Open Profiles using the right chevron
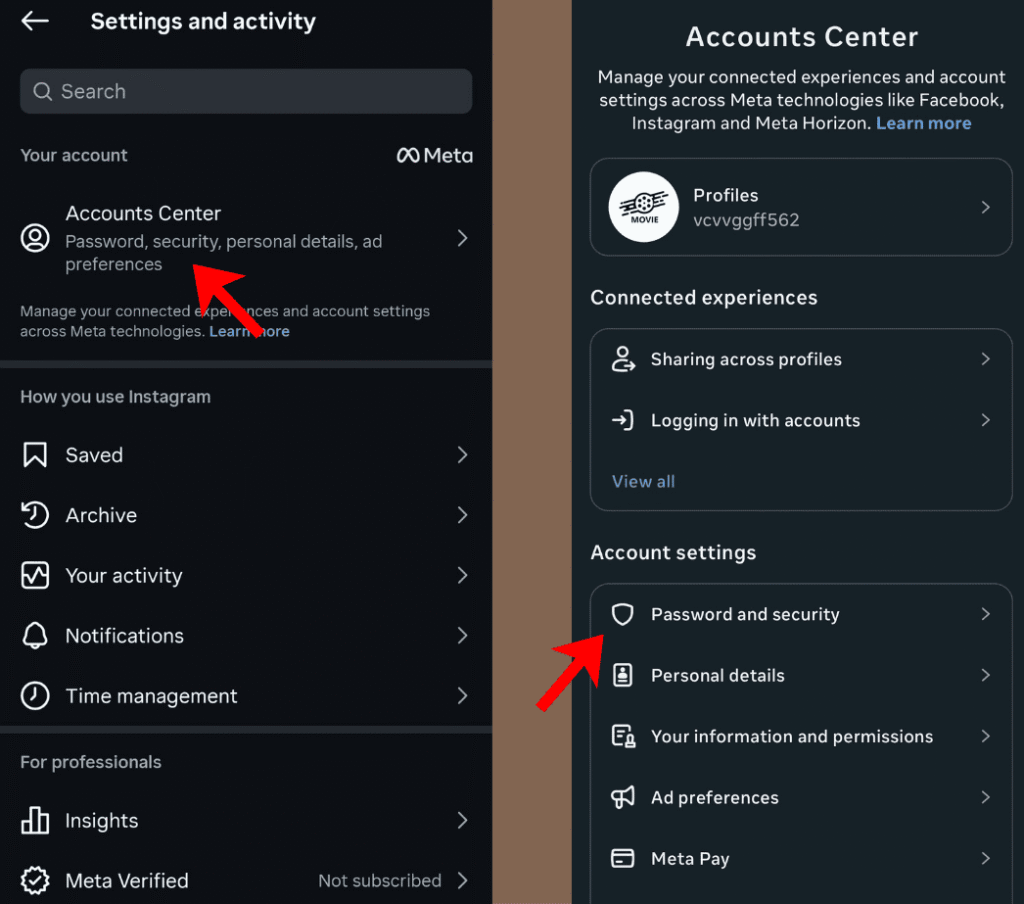1024x904 pixels. (x=985, y=207)
